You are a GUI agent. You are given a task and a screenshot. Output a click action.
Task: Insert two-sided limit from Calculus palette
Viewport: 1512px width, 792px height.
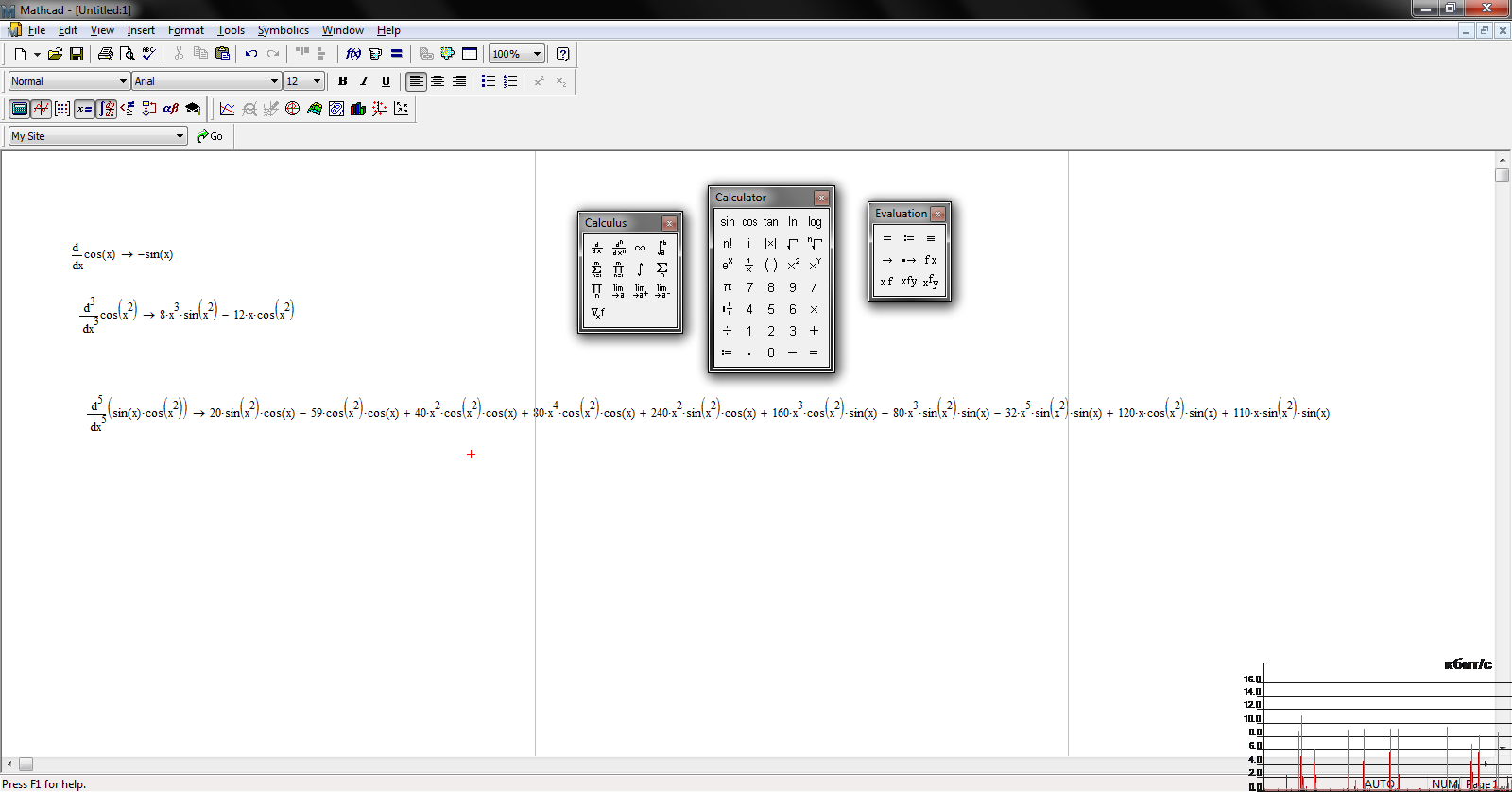pos(619,290)
